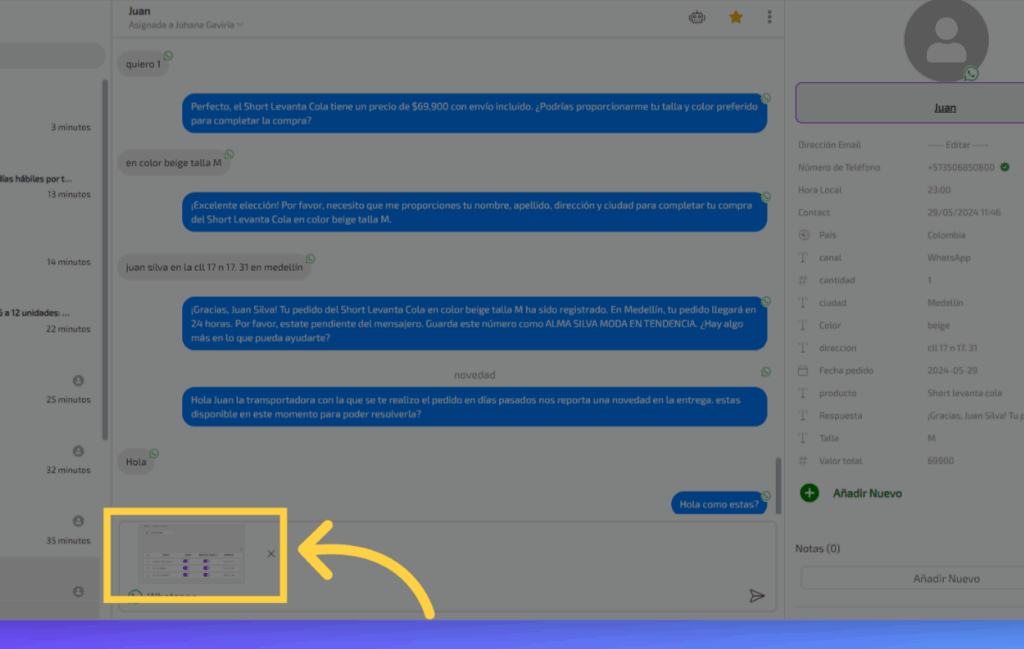The image size is (1024, 649).
Task: Toggle the yellow star favorite icon
Action: coord(736,17)
